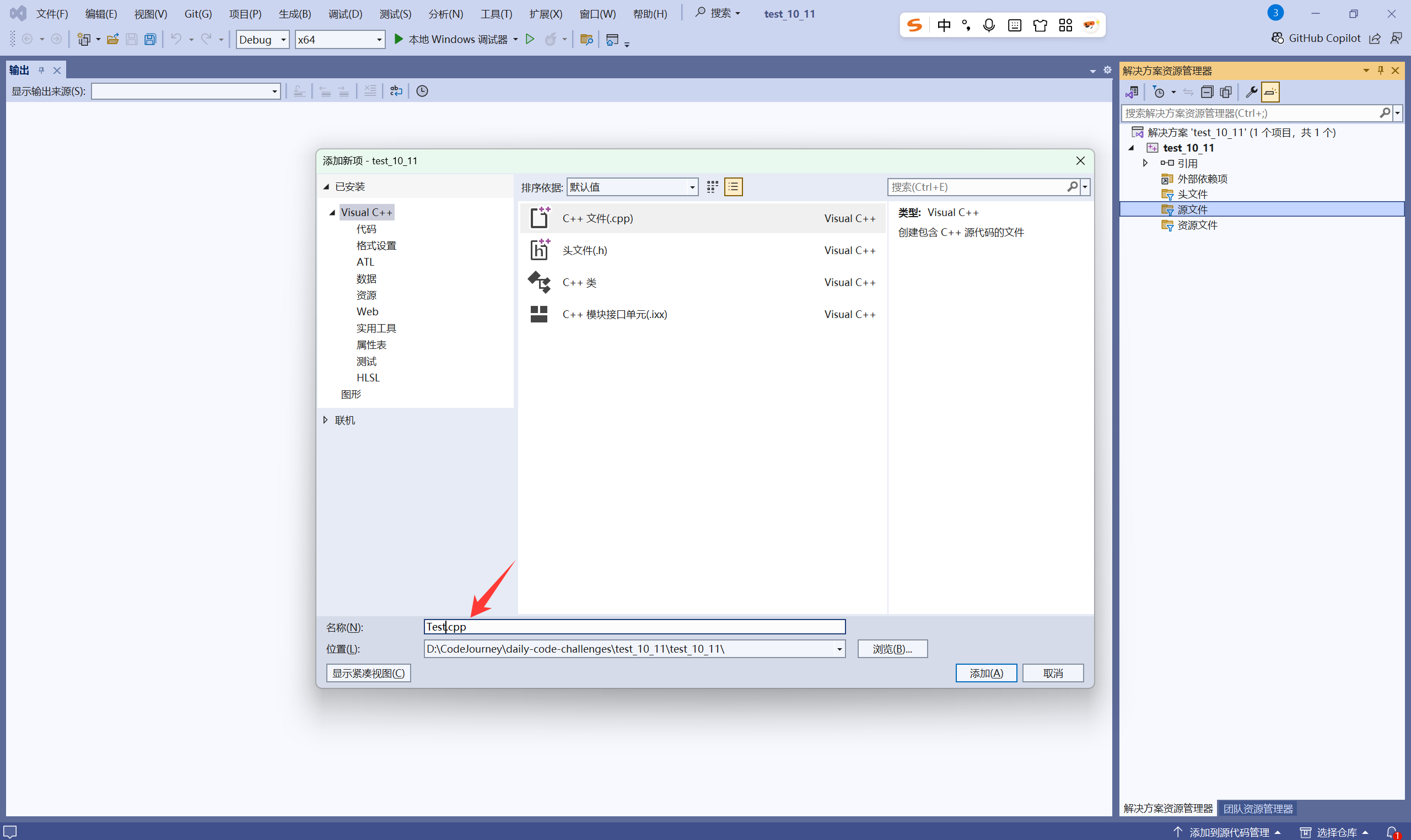The width and height of the screenshot is (1411, 840).
Task: Click the wrench properties icon in Solution Explorer
Action: pos(1251,91)
